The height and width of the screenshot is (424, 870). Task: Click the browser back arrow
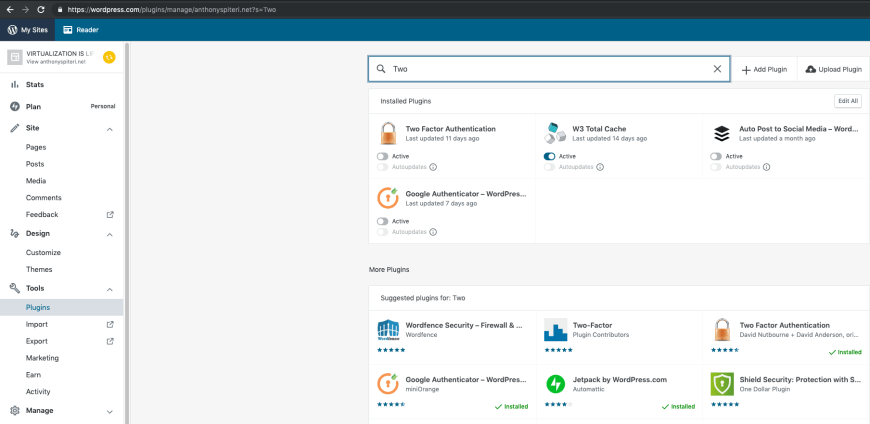9,9
